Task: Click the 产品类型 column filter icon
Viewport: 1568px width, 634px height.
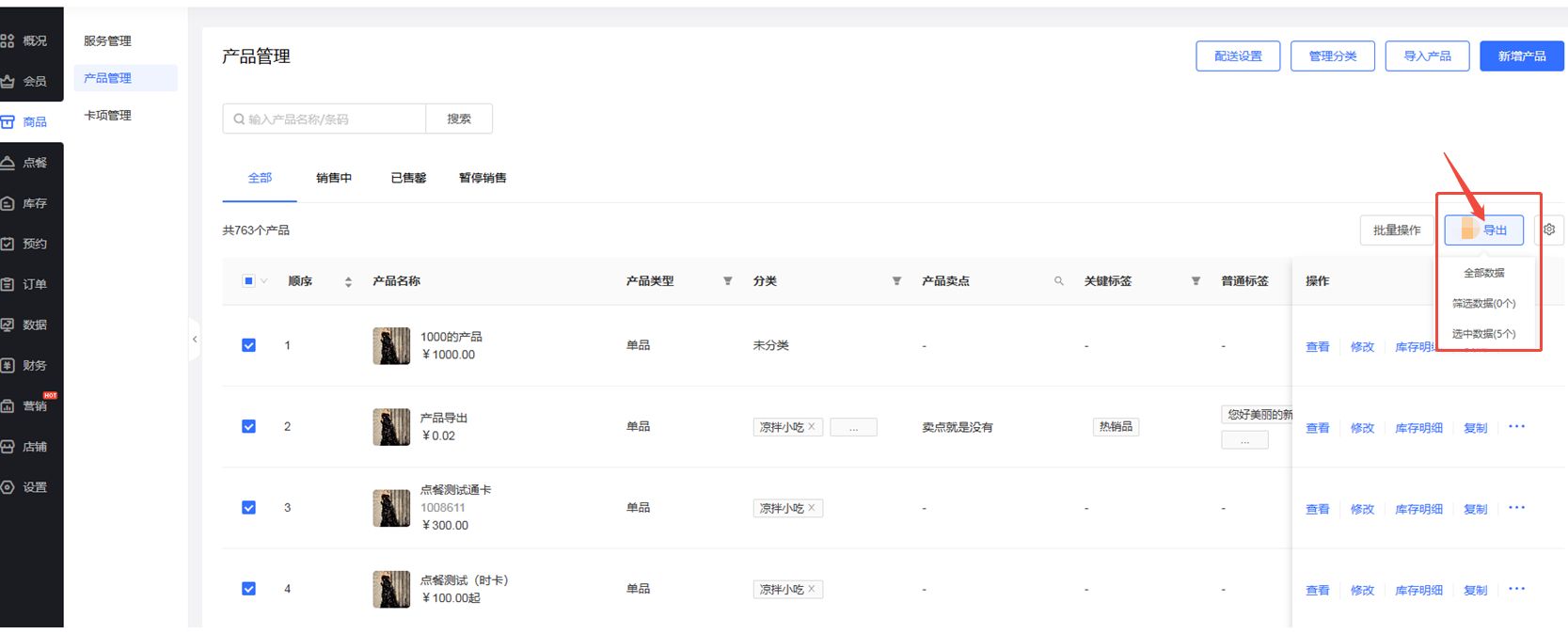Action: click(727, 281)
